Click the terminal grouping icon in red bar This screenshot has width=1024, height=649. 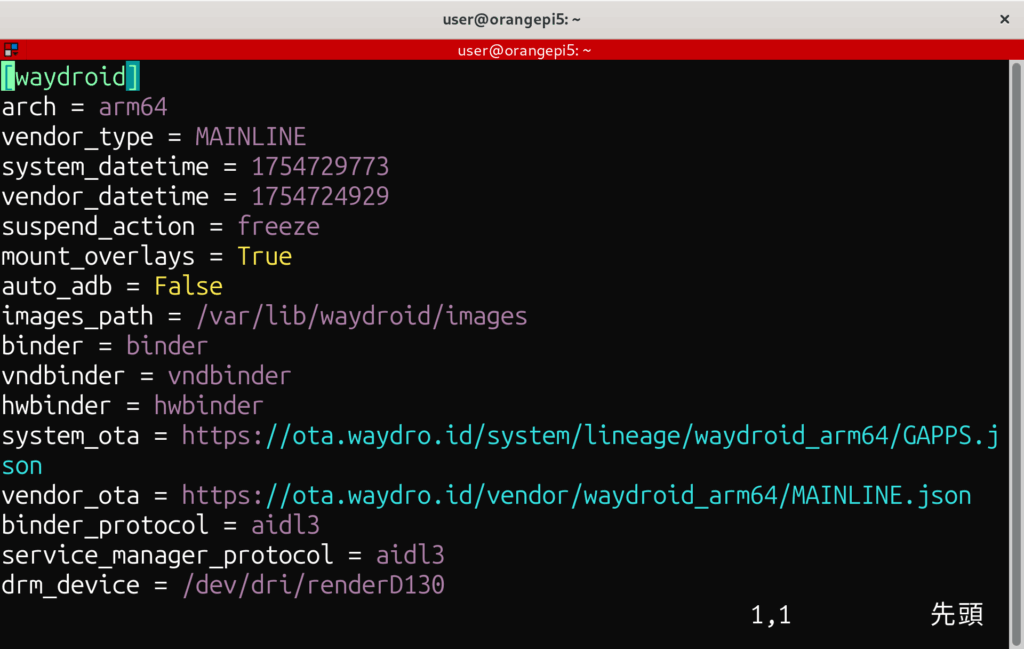pos(11,50)
